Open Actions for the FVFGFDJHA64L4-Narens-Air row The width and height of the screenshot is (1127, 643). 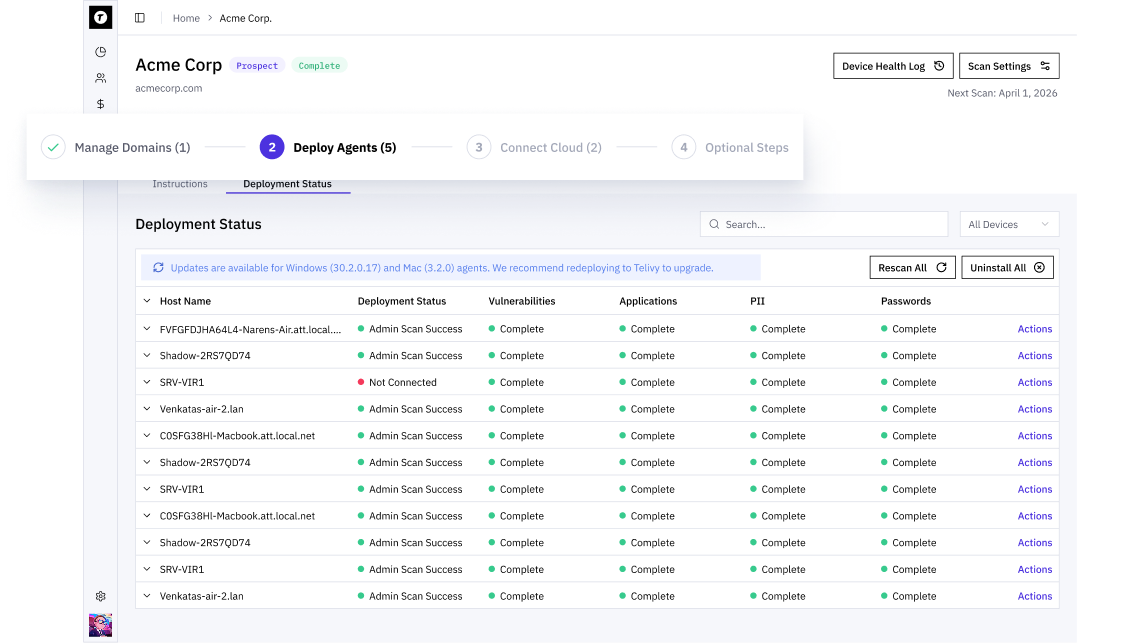(x=1034, y=329)
